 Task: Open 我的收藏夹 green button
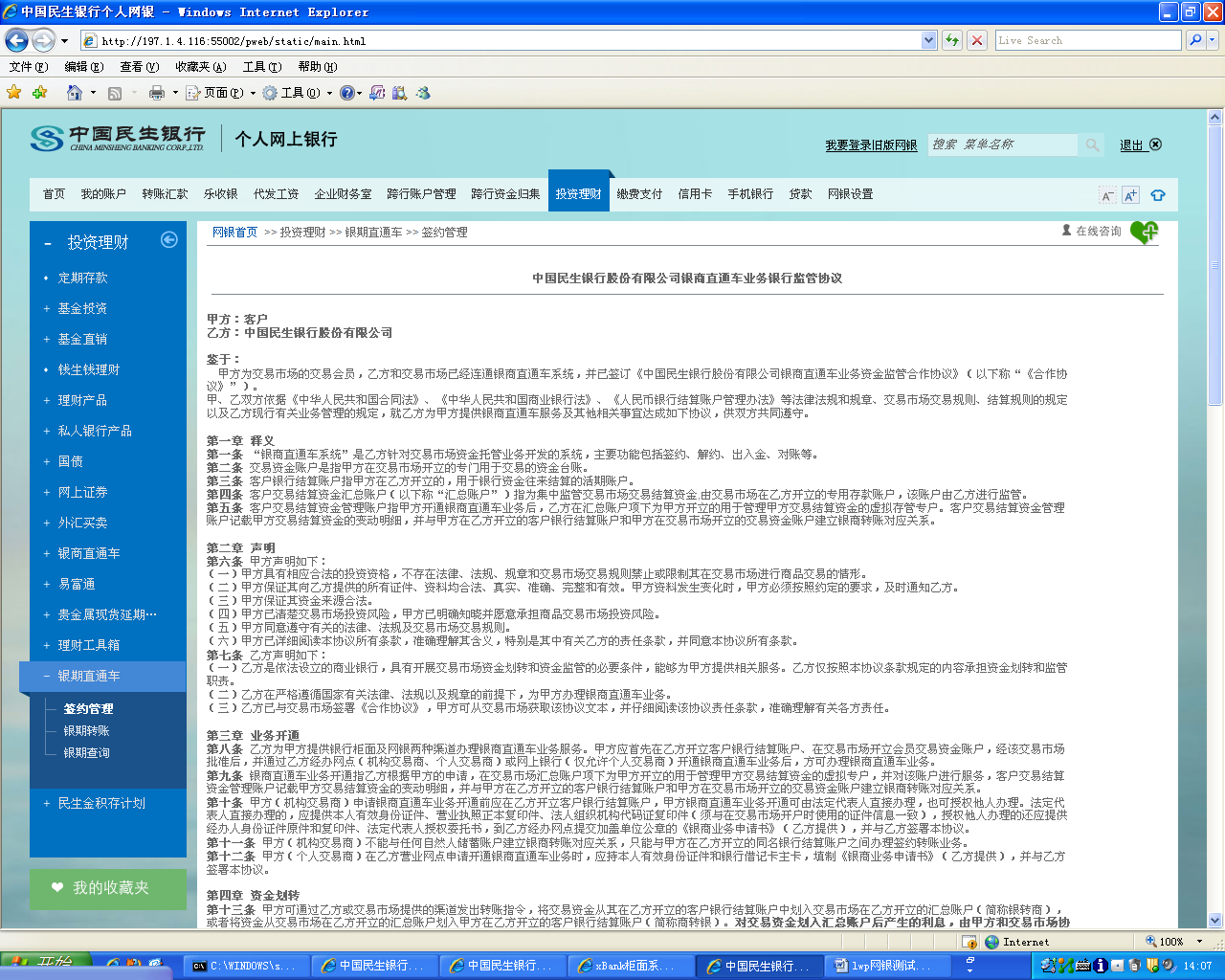pyautogui.click(x=108, y=888)
